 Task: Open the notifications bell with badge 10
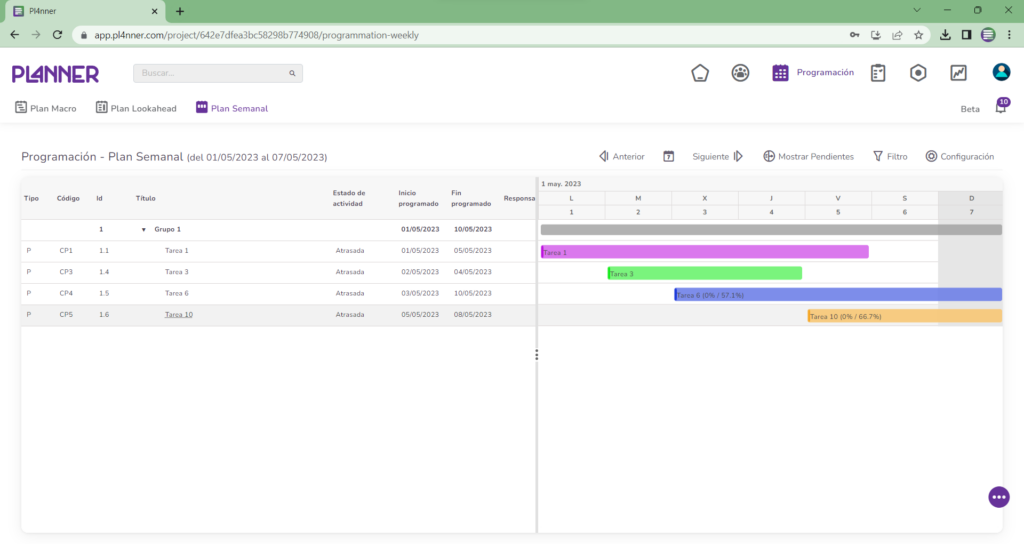[1002, 106]
